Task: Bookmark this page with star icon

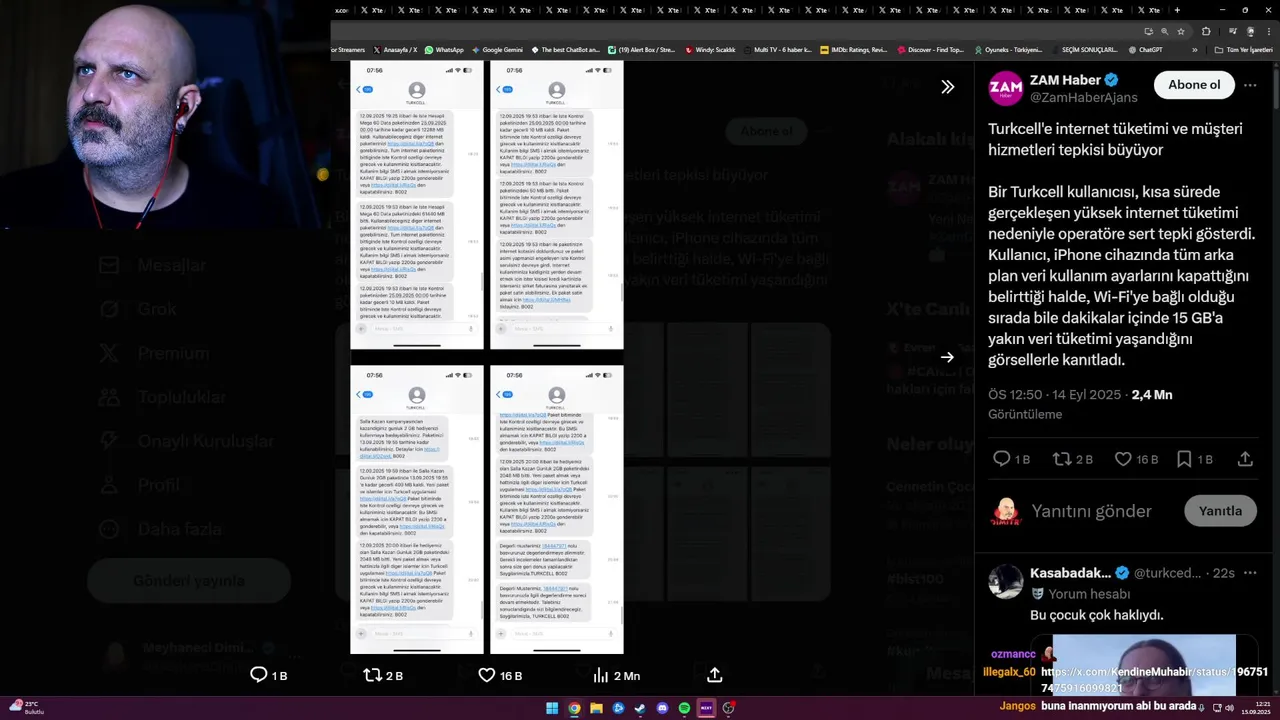Action: point(1180,31)
